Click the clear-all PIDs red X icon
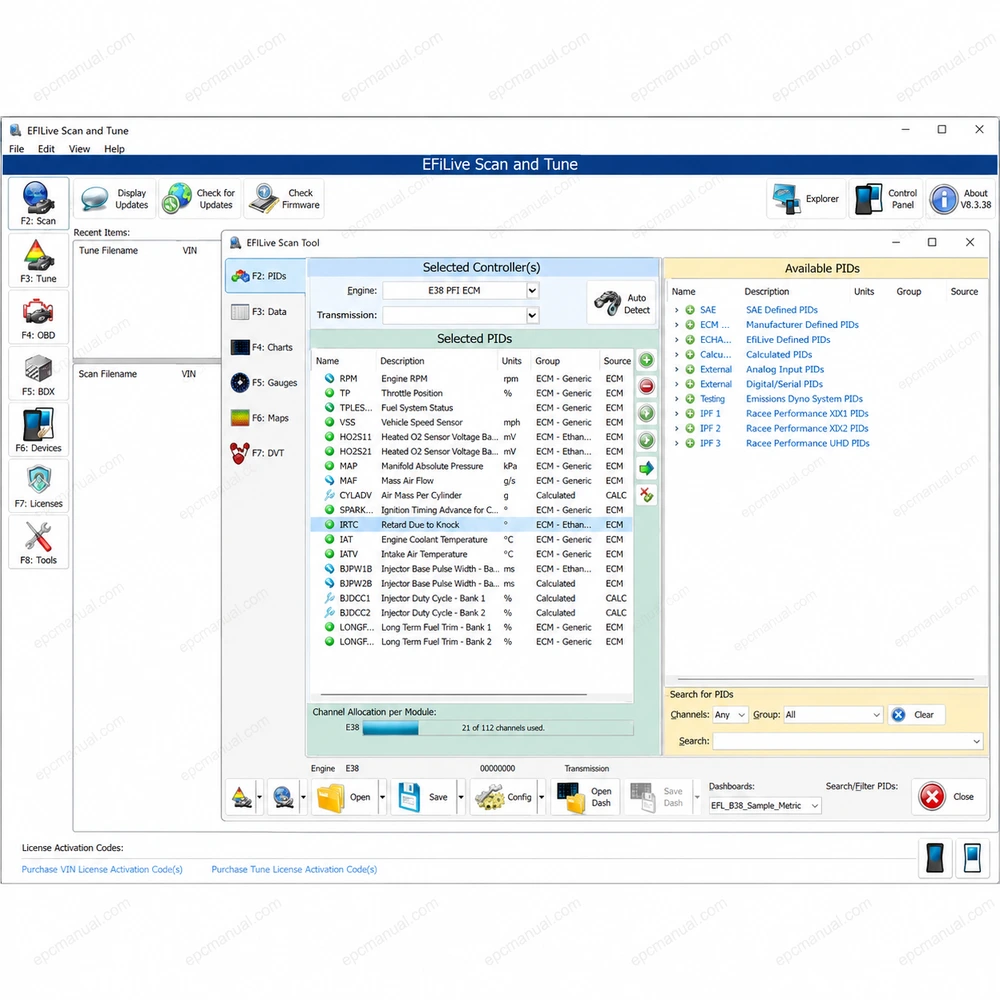 [x=647, y=494]
